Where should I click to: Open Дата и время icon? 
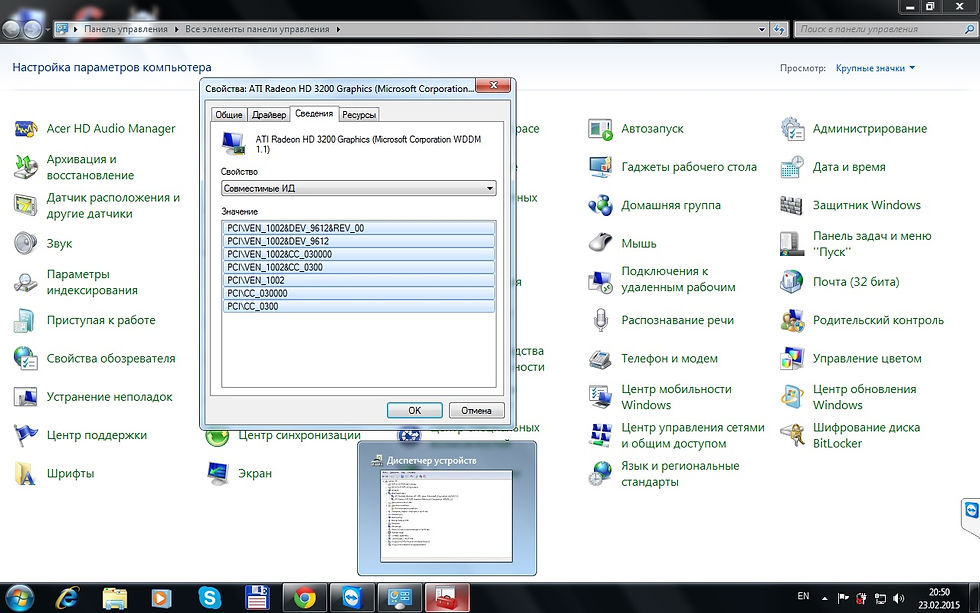(x=792, y=167)
